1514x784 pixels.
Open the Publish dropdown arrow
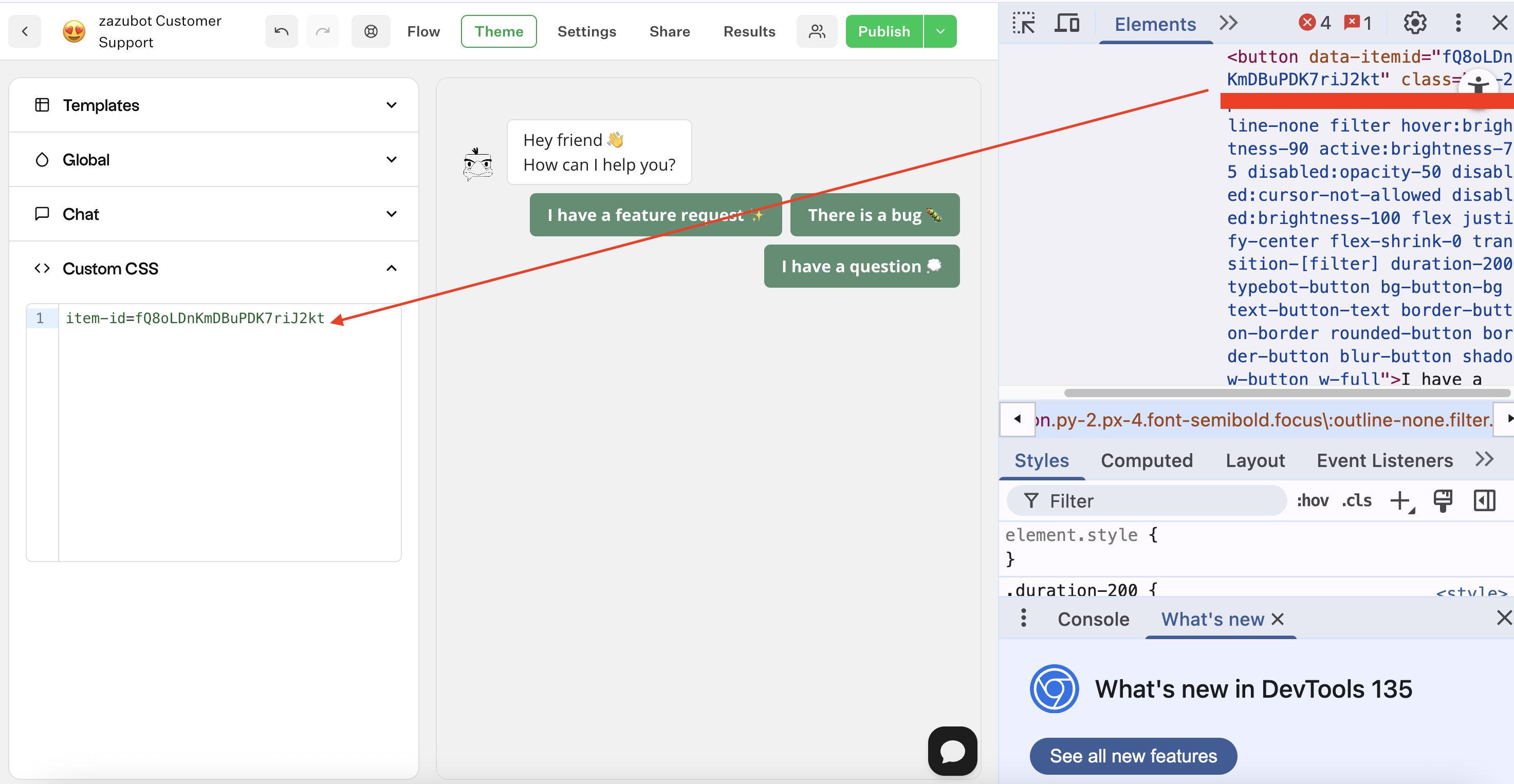click(x=940, y=31)
